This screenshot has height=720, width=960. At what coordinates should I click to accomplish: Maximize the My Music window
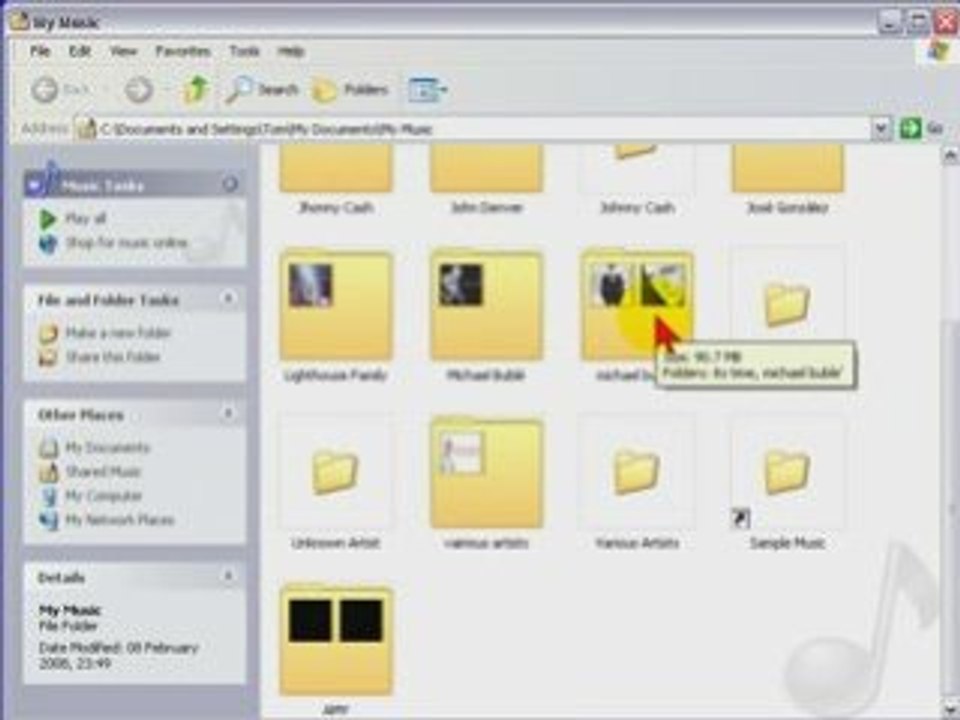pos(918,23)
